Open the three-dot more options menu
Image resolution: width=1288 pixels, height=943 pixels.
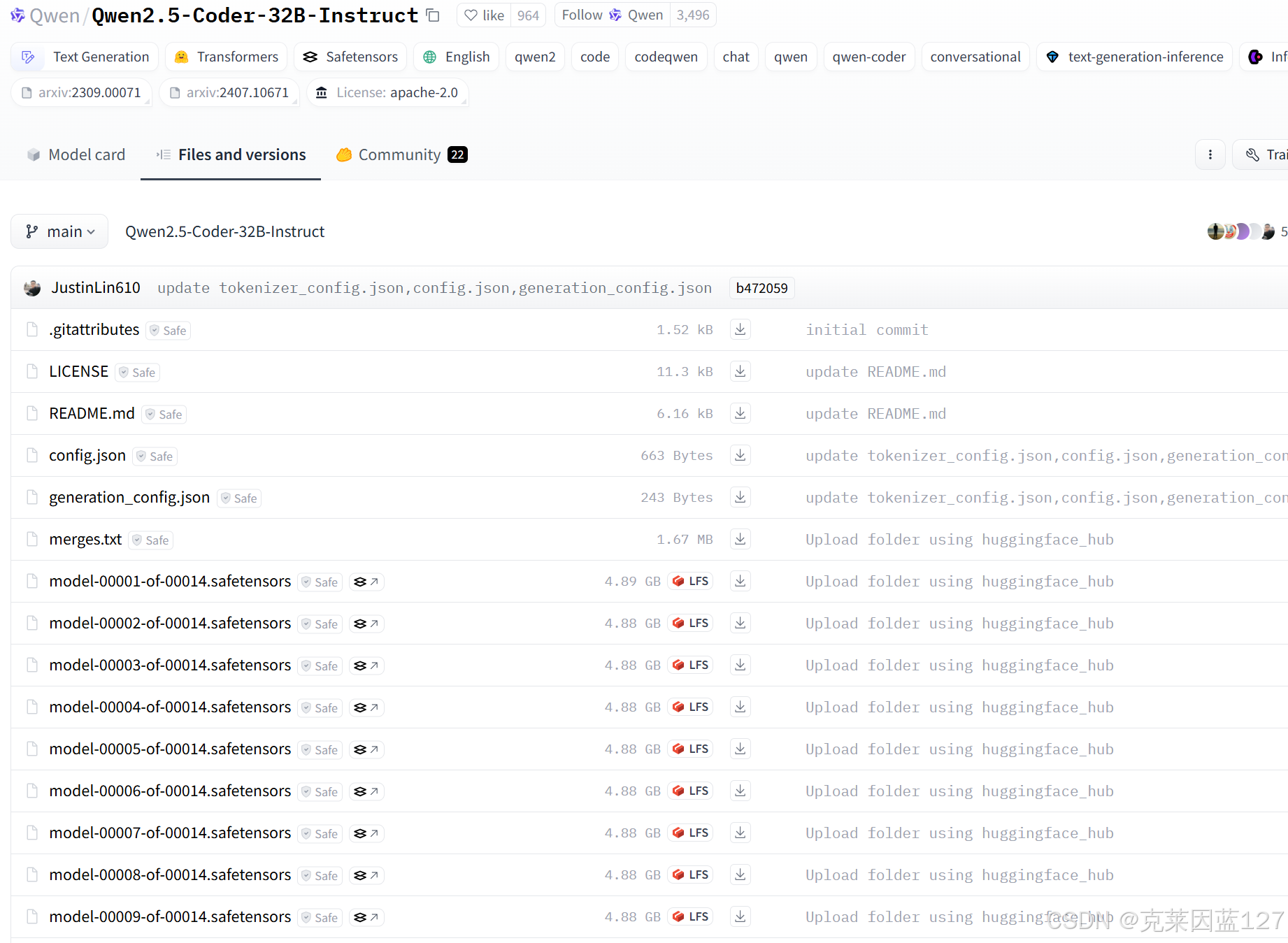[1210, 154]
